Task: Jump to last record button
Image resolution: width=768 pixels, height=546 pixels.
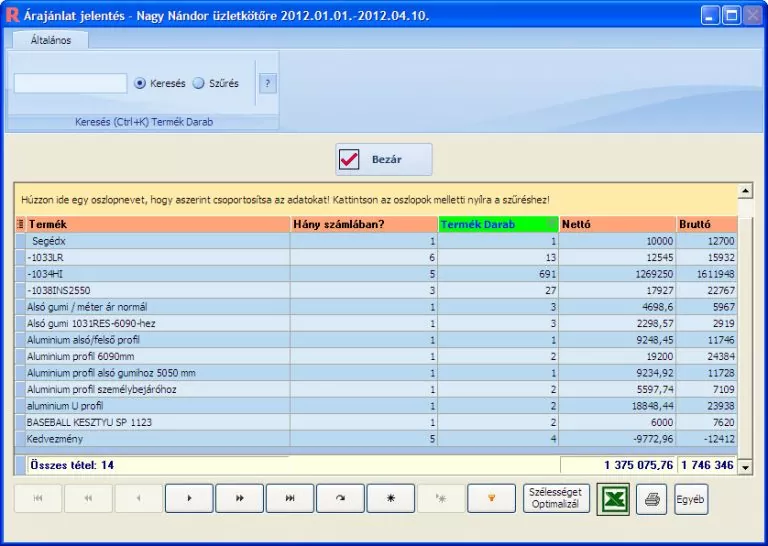Action: (290, 498)
